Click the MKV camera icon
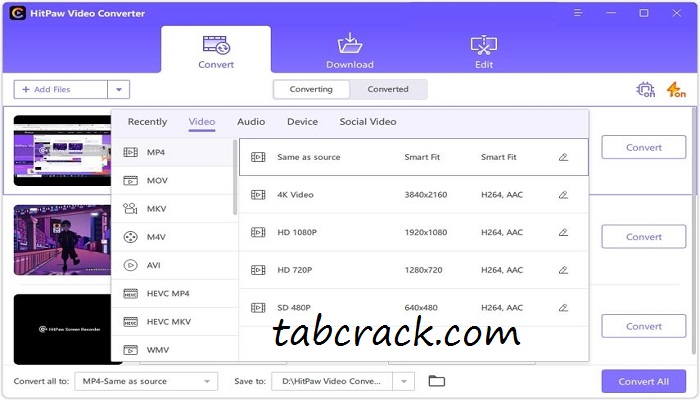Image resolution: width=700 pixels, height=400 pixels. (130, 208)
